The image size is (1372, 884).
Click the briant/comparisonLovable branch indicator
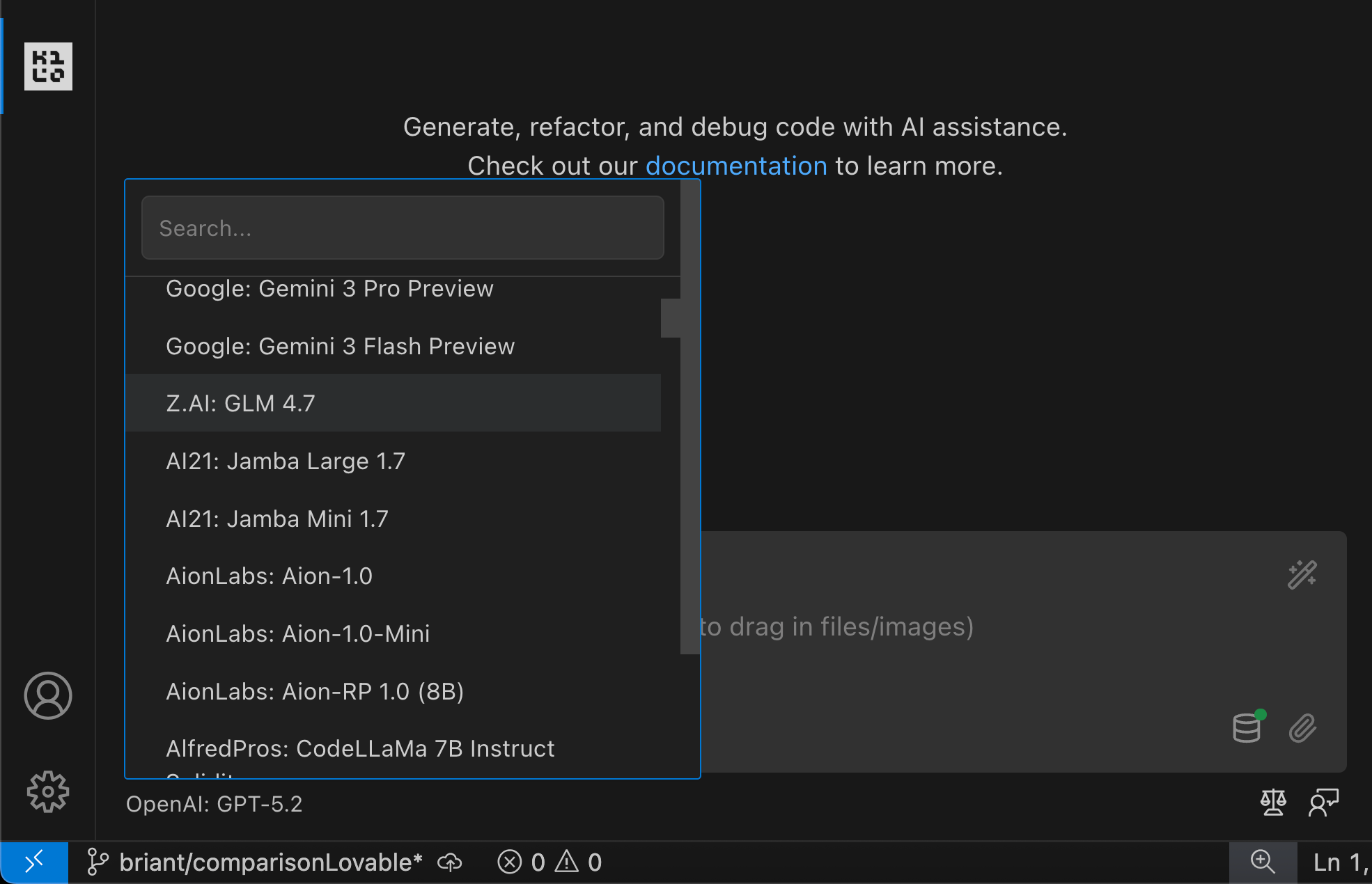point(256,862)
